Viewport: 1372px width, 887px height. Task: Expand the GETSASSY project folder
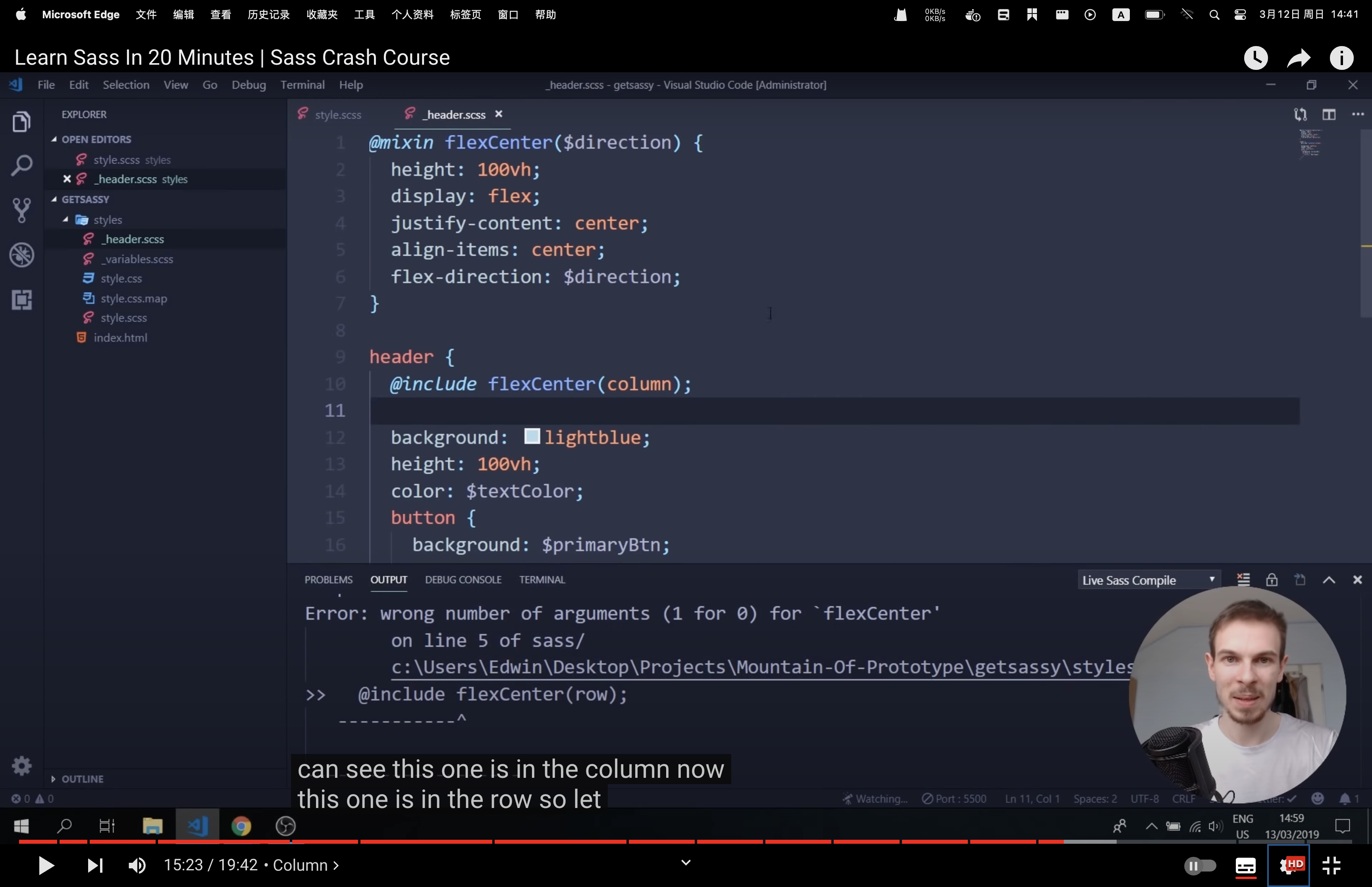pyautogui.click(x=85, y=199)
